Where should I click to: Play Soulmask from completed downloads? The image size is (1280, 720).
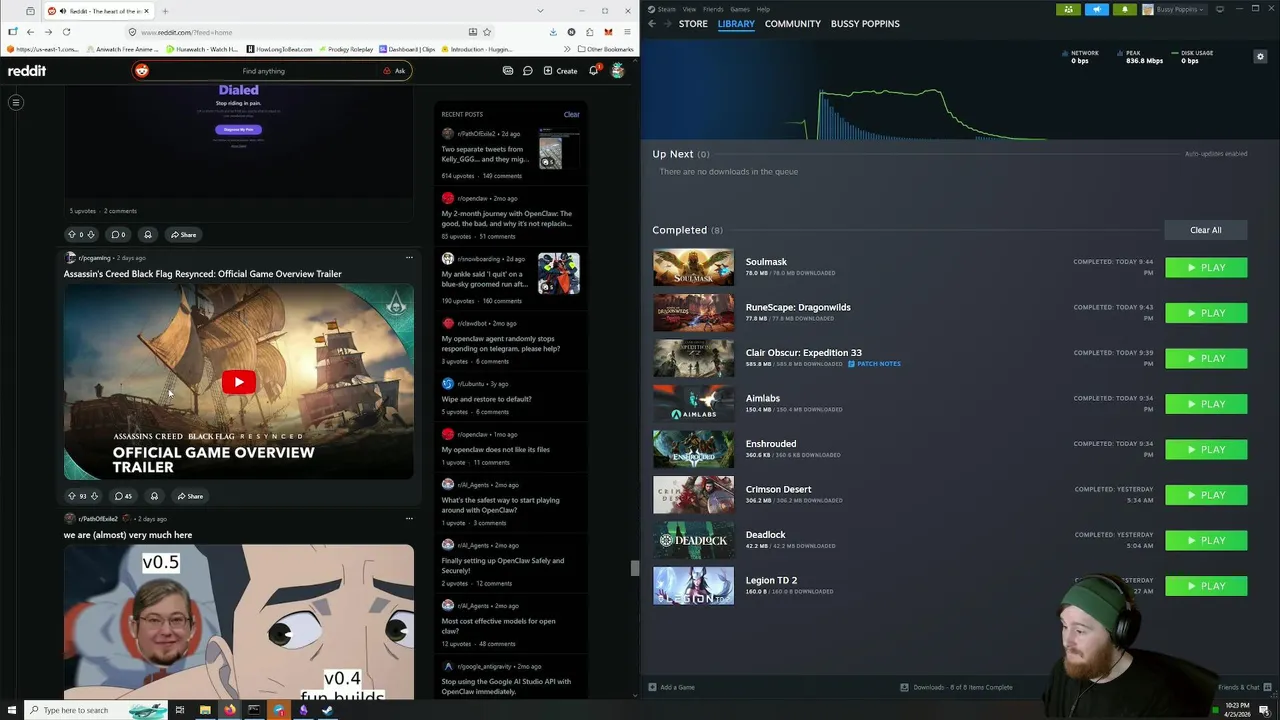[1206, 268]
